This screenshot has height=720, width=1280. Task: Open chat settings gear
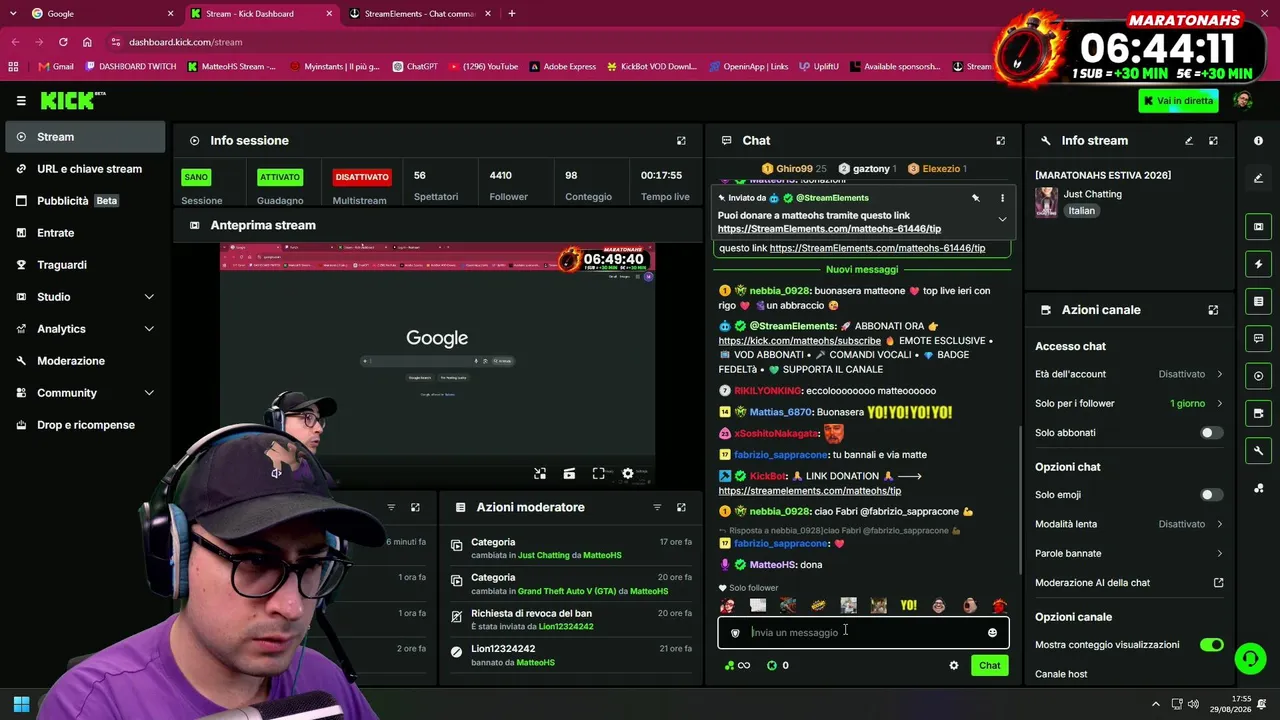point(953,665)
